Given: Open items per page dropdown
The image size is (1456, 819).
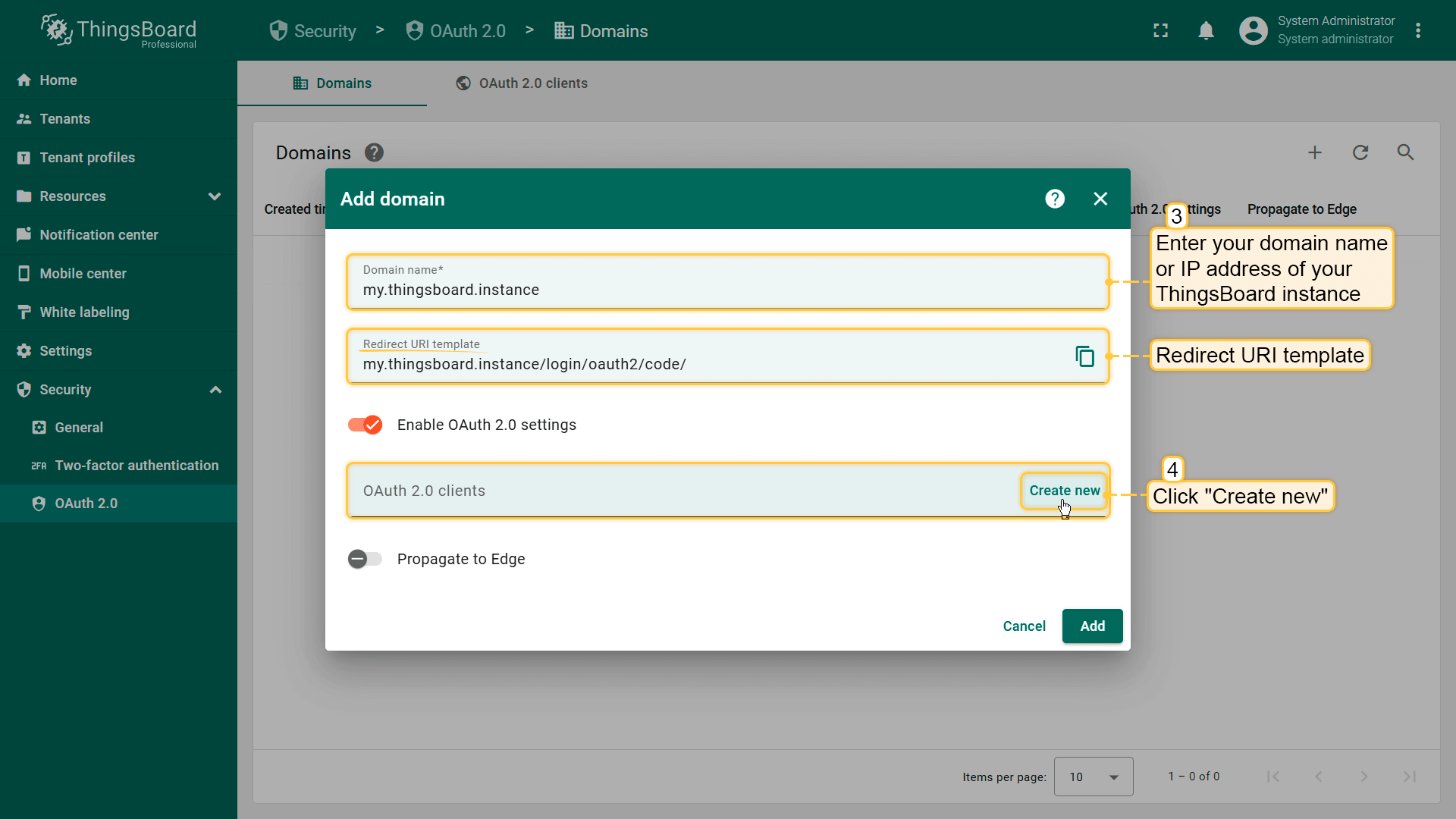Looking at the screenshot, I should pos(1093,777).
